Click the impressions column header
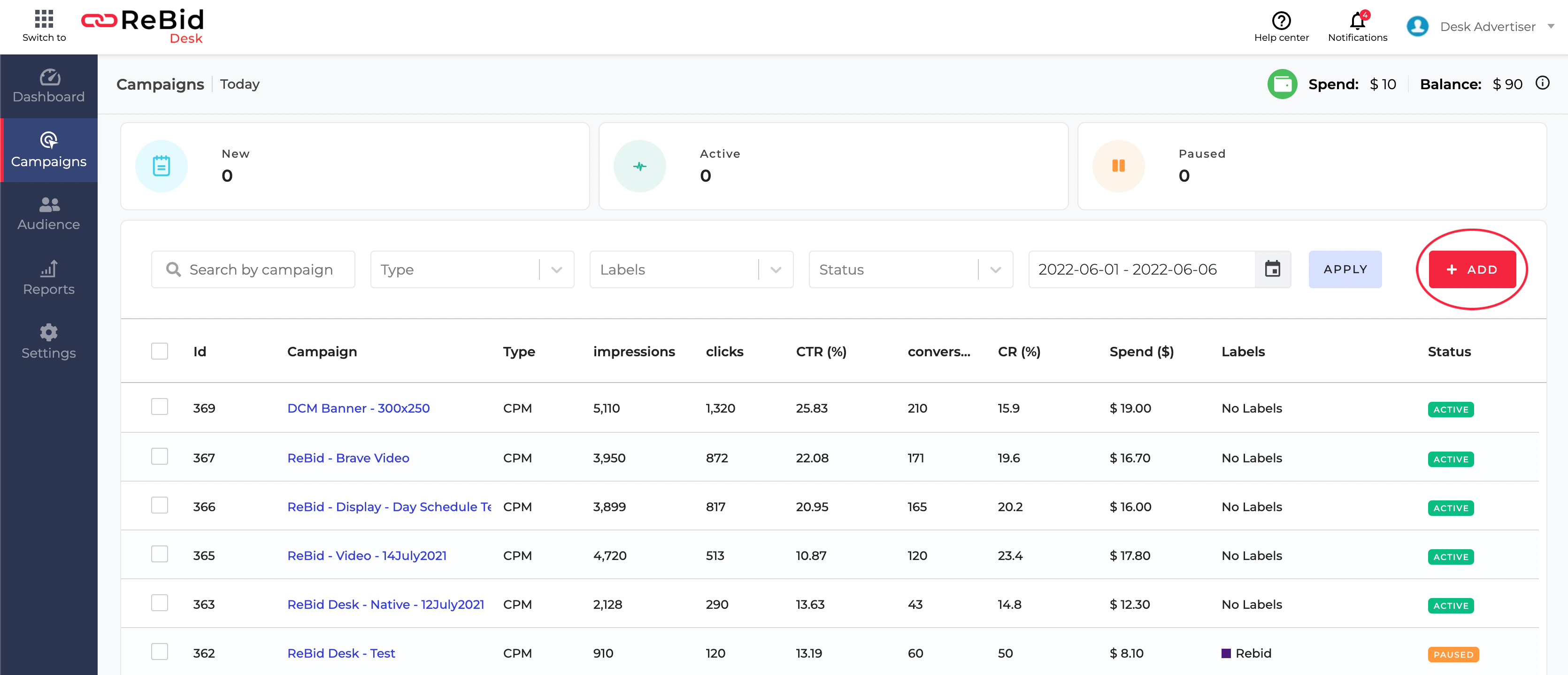The image size is (1568, 675). (x=634, y=352)
